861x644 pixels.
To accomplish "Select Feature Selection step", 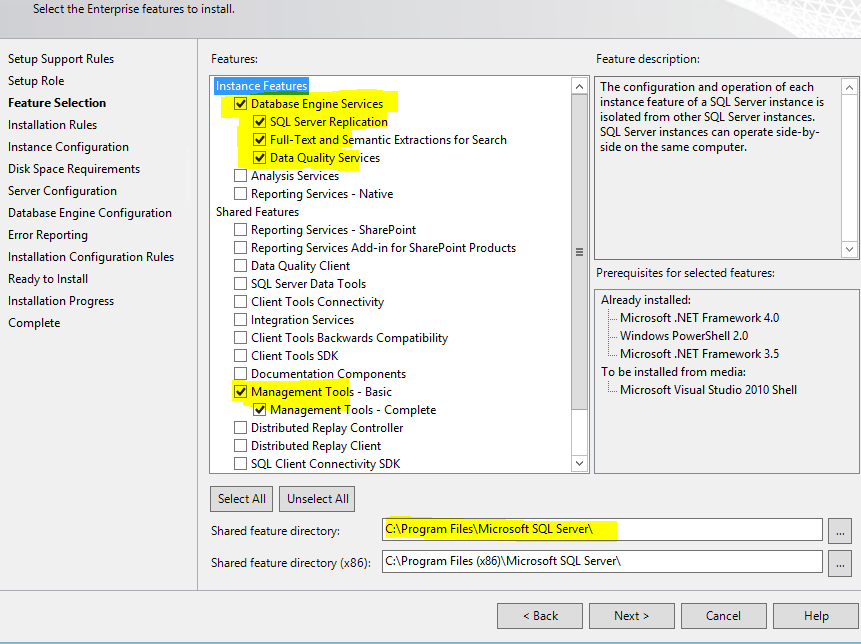I will click(57, 103).
